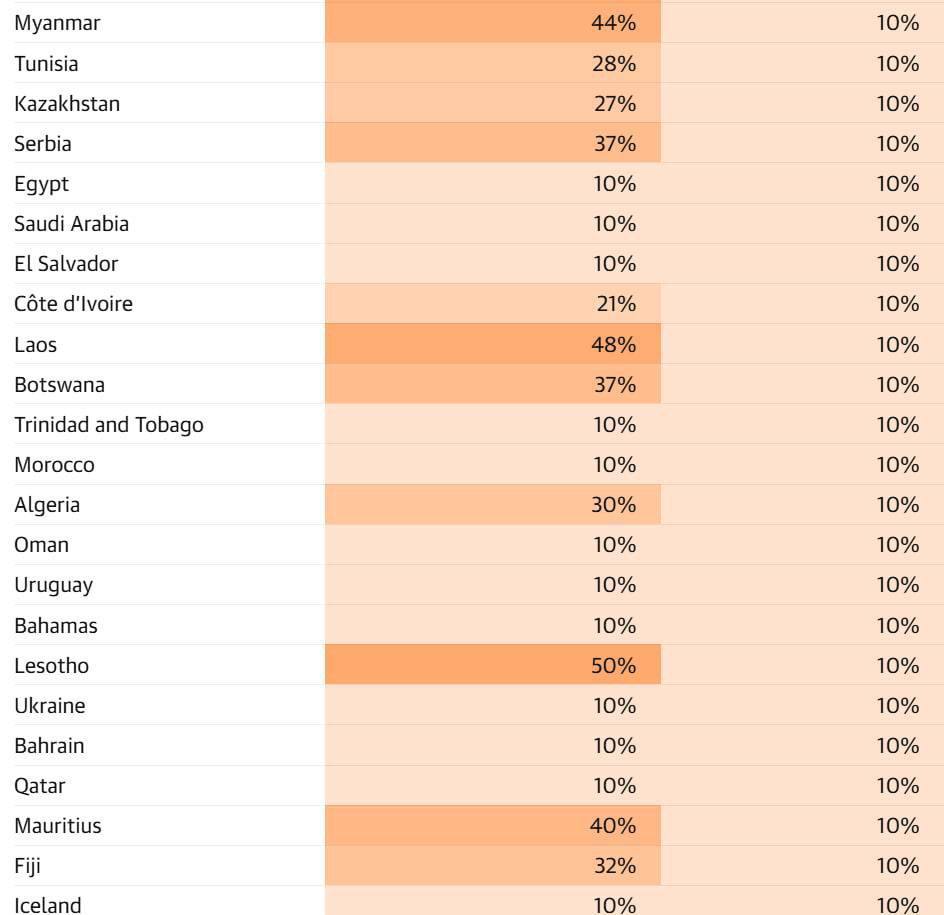Viewport: 944px width, 915px height.
Task: Select Serbia's 37% cell
Action: [x=614, y=144]
